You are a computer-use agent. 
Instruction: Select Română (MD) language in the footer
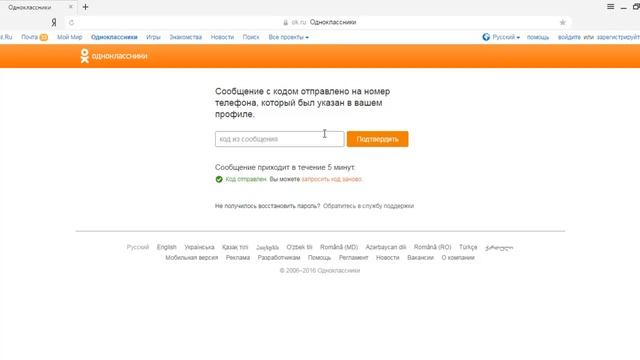[x=339, y=247]
